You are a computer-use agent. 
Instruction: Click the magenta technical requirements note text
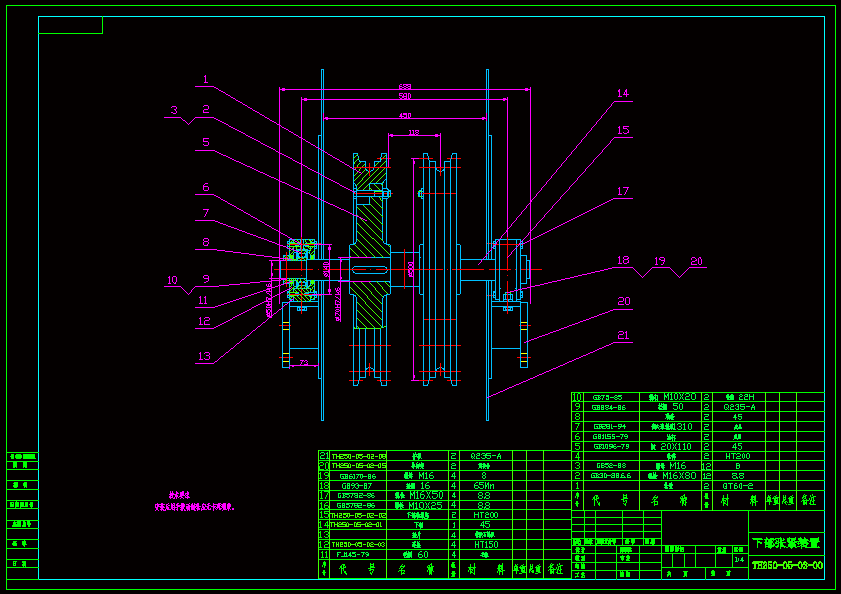[x=194, y=502]
